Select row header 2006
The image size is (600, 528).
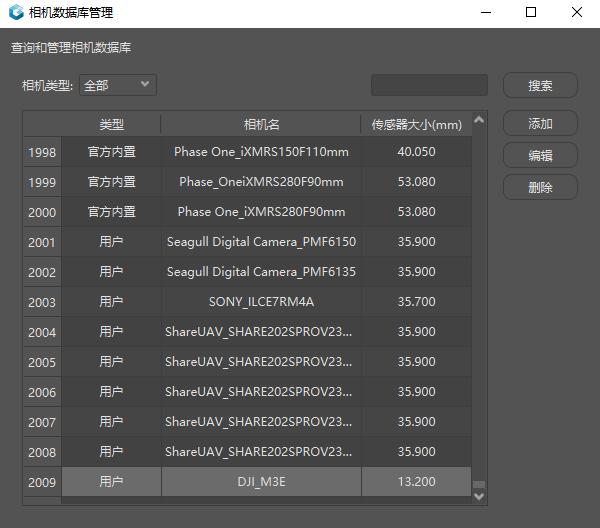pos(42,392)
